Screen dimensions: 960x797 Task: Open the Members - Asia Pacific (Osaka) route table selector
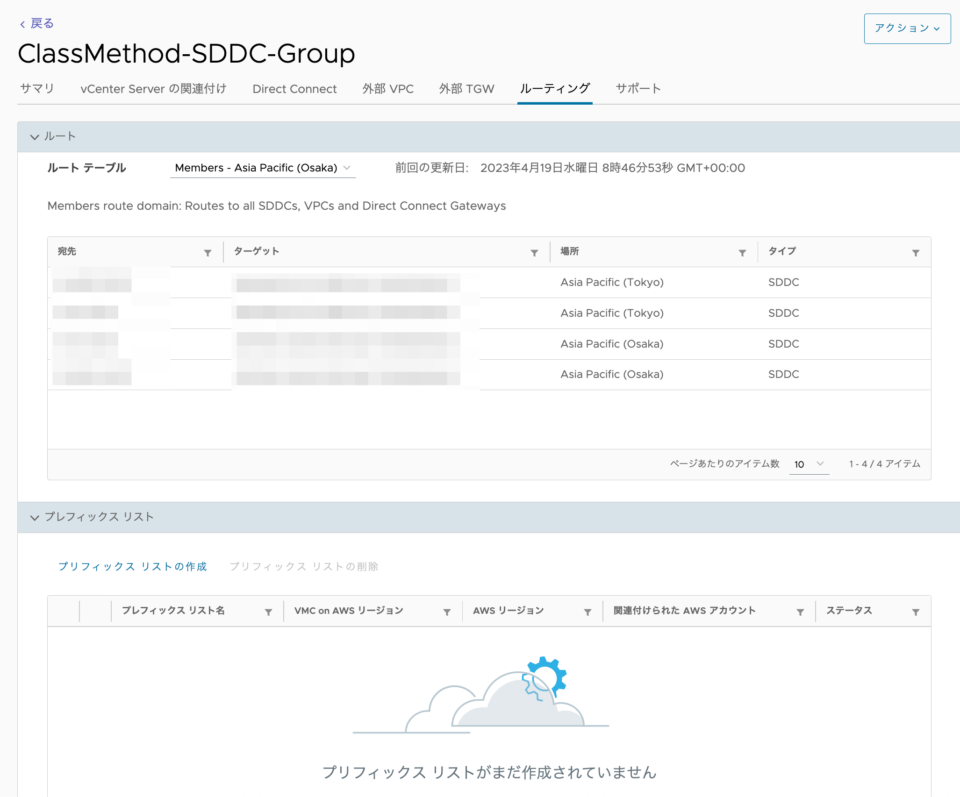coord(262,167)
